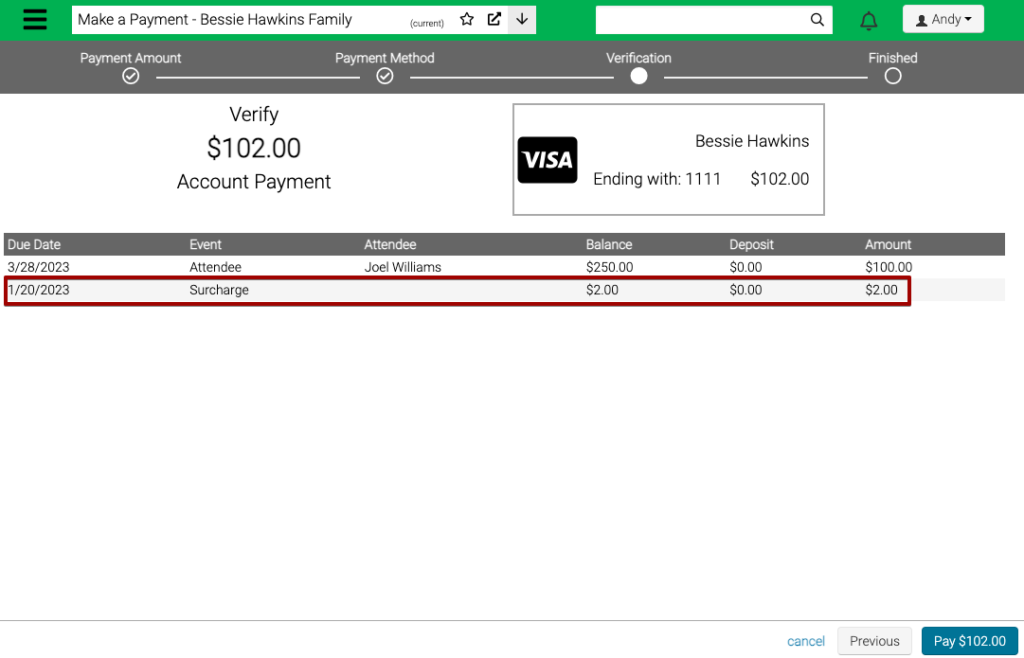Open the hamburger navigation menu

35,19
